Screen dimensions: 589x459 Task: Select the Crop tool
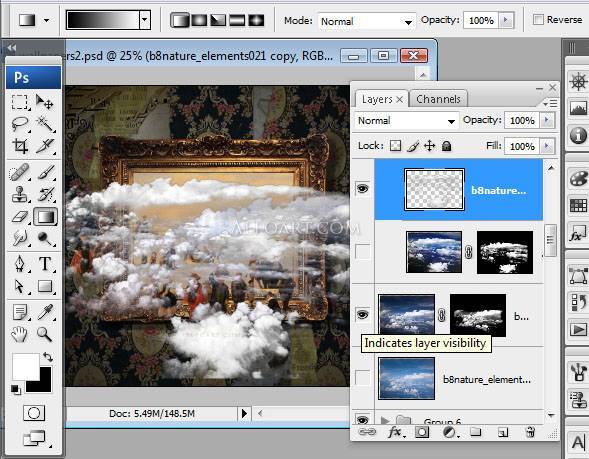(x=20, y=146)
